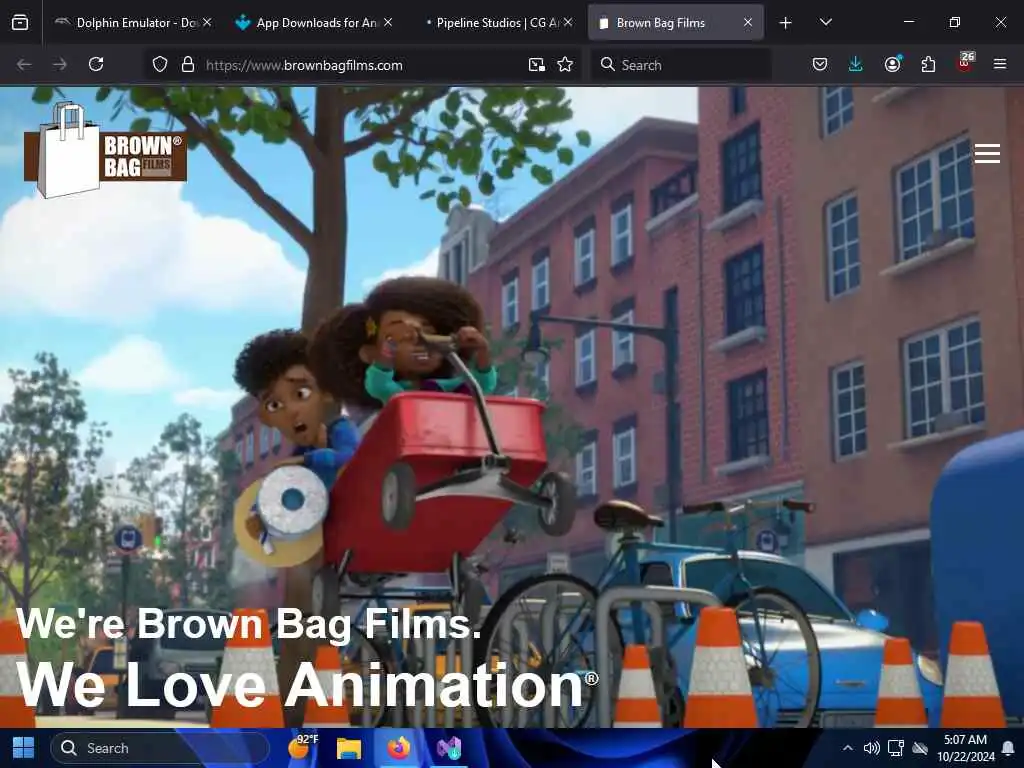Open tracking protection shield info
Image resolution: width=1024 pixels, height=768 pixels.
pos(160,65)
